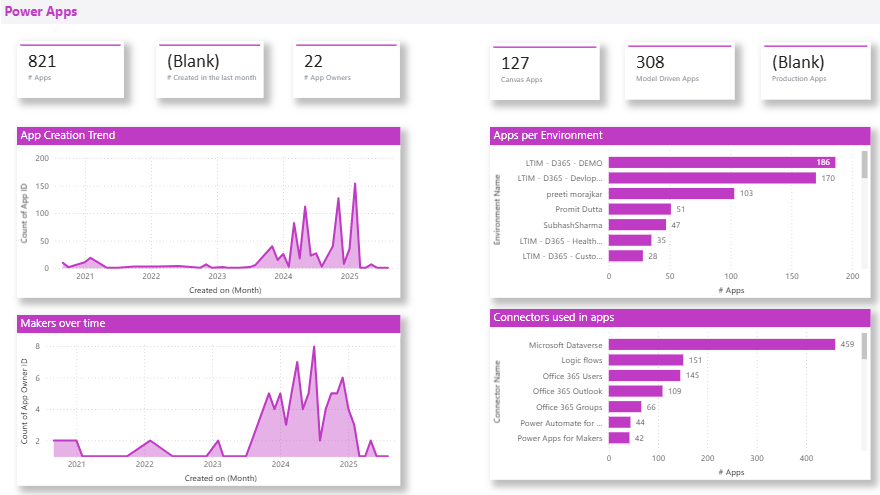Click the Promit Dutta environment bar
880x495 pixels.
coord(639,209)
